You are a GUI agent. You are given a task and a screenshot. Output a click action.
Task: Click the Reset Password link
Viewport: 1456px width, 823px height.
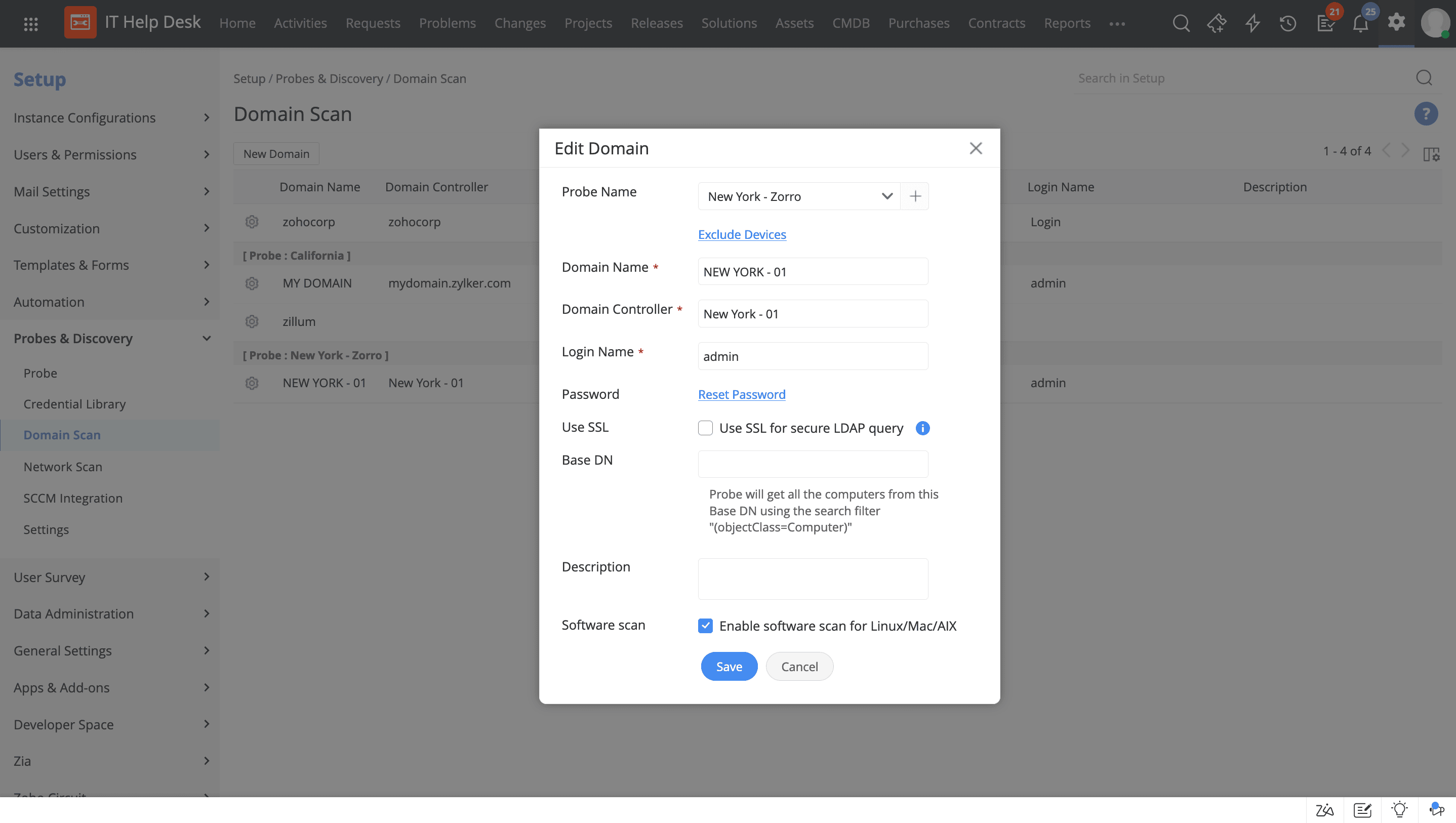coord(741,394)
